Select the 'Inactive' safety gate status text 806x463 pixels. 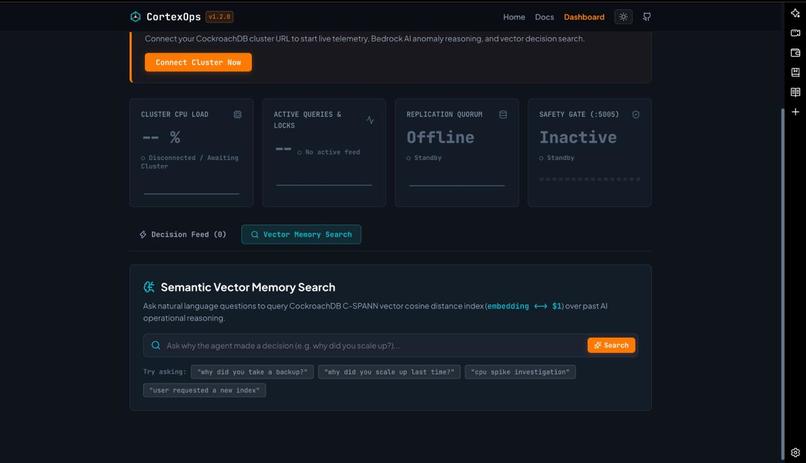[x=577, y=137]
